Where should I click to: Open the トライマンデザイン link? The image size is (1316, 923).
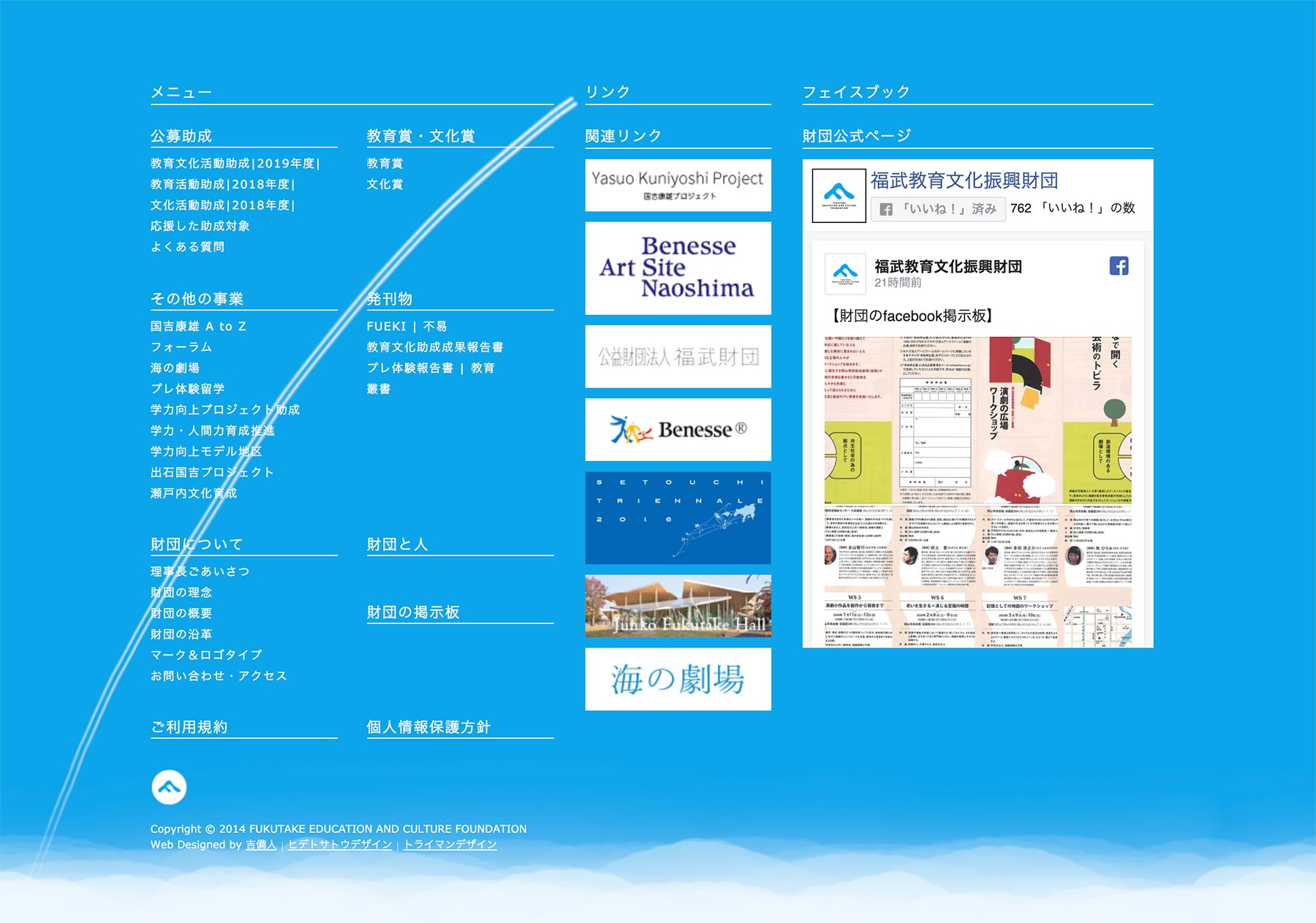coord(450,845)
